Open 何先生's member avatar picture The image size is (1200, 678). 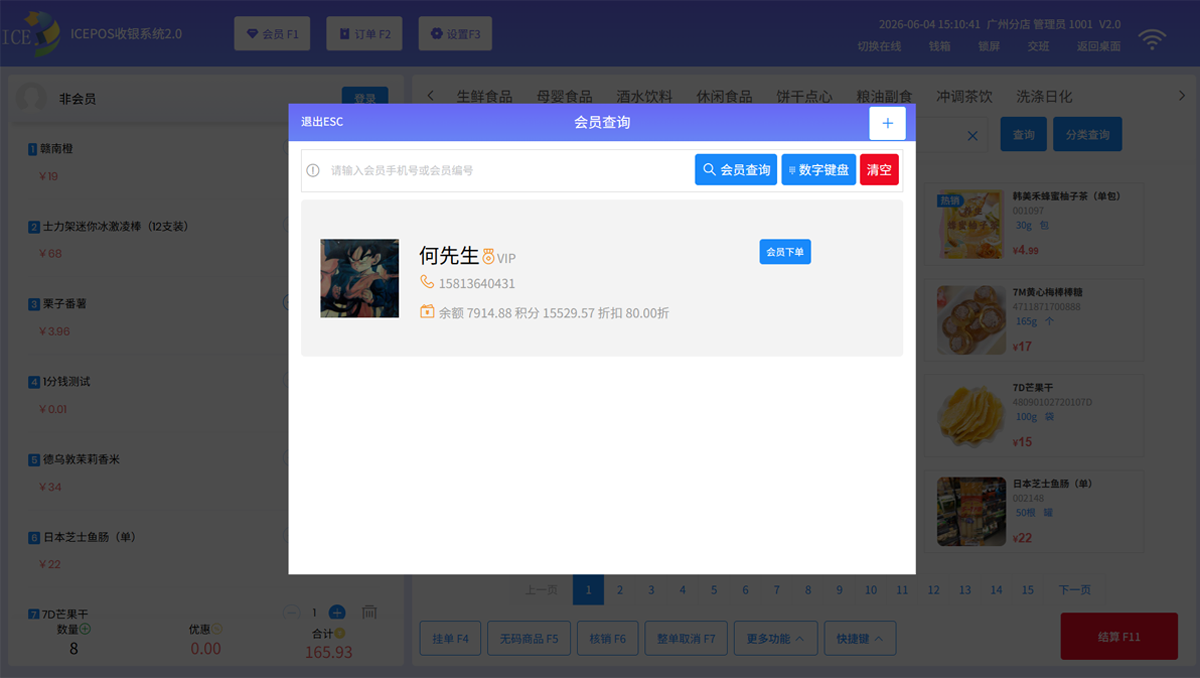coord(360,278)
